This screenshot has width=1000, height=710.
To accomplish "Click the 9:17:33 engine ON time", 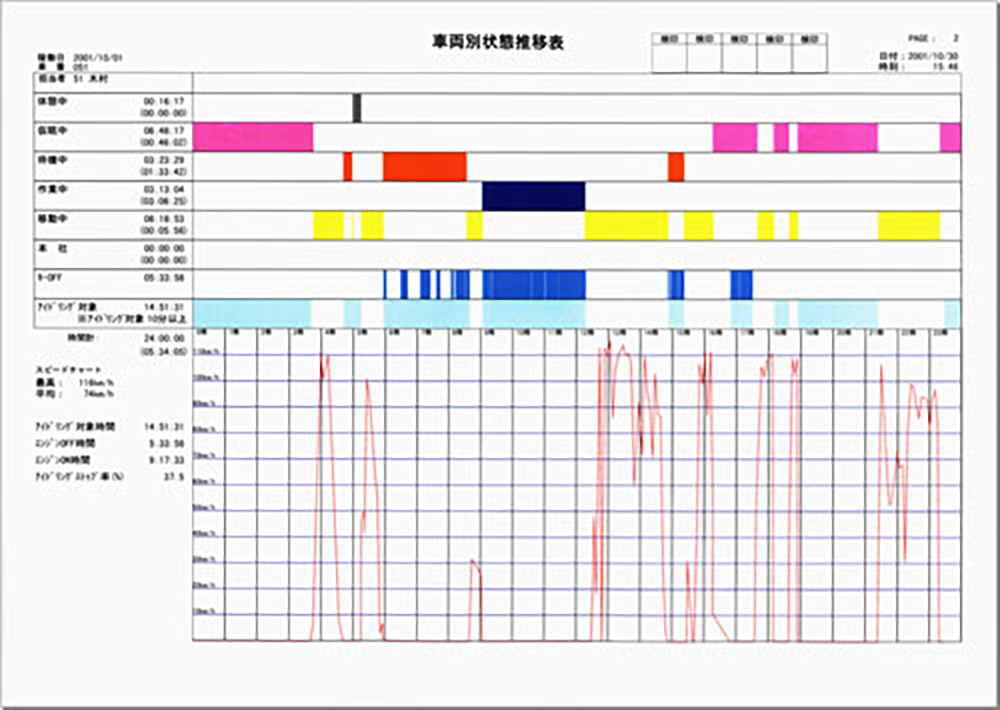I will point(165,460).
